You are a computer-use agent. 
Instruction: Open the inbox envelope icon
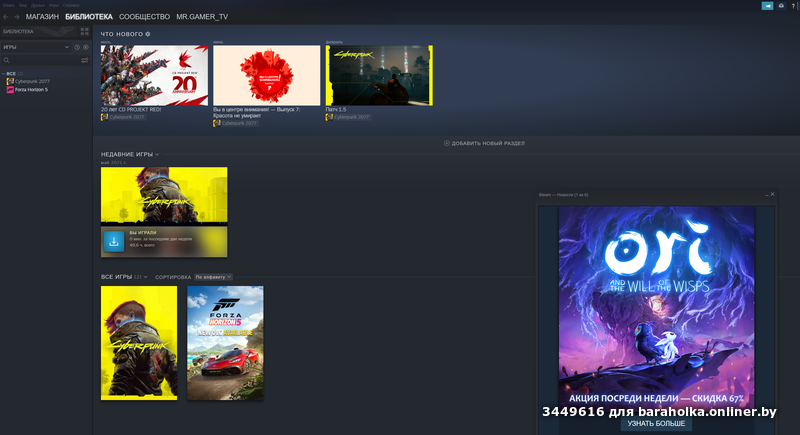pos(781,6)
